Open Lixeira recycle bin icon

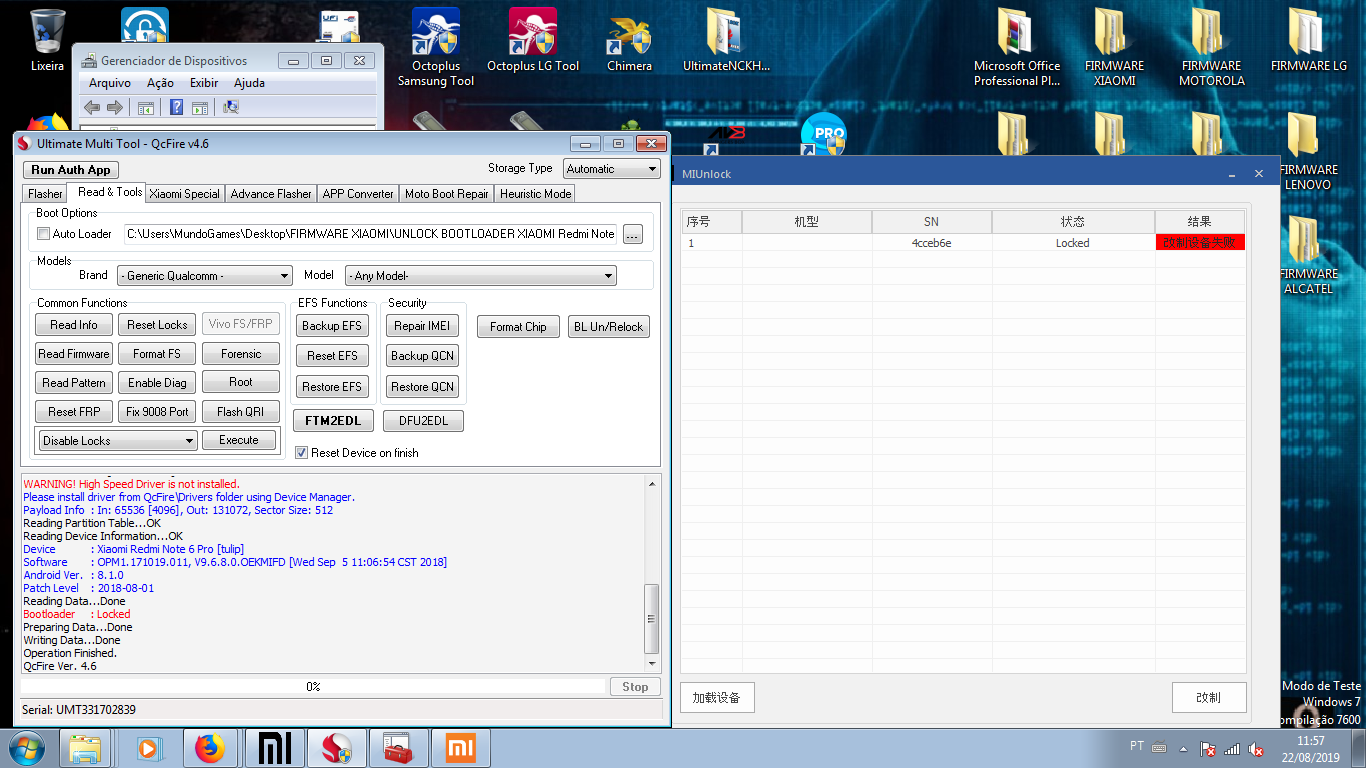coord(47,41)
